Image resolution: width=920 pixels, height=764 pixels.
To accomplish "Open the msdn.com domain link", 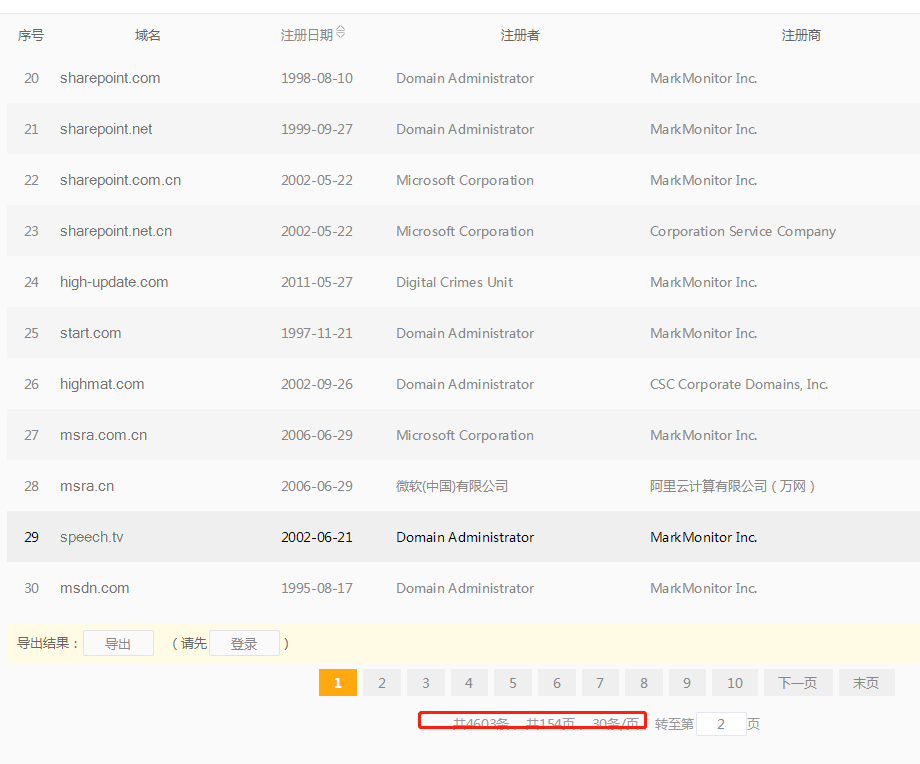I will coord(95,588).
